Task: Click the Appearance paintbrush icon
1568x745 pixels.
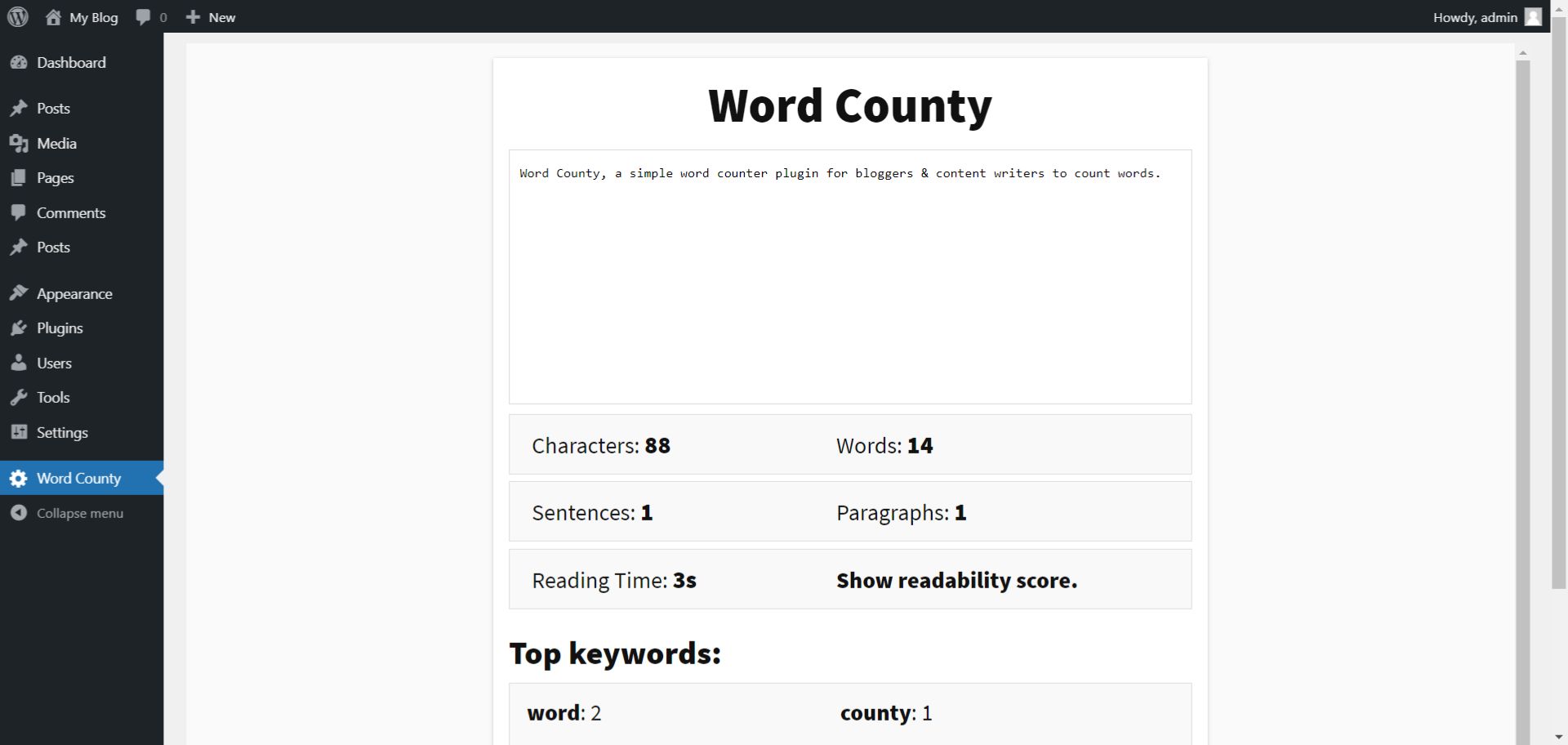Action: (19, 294)
